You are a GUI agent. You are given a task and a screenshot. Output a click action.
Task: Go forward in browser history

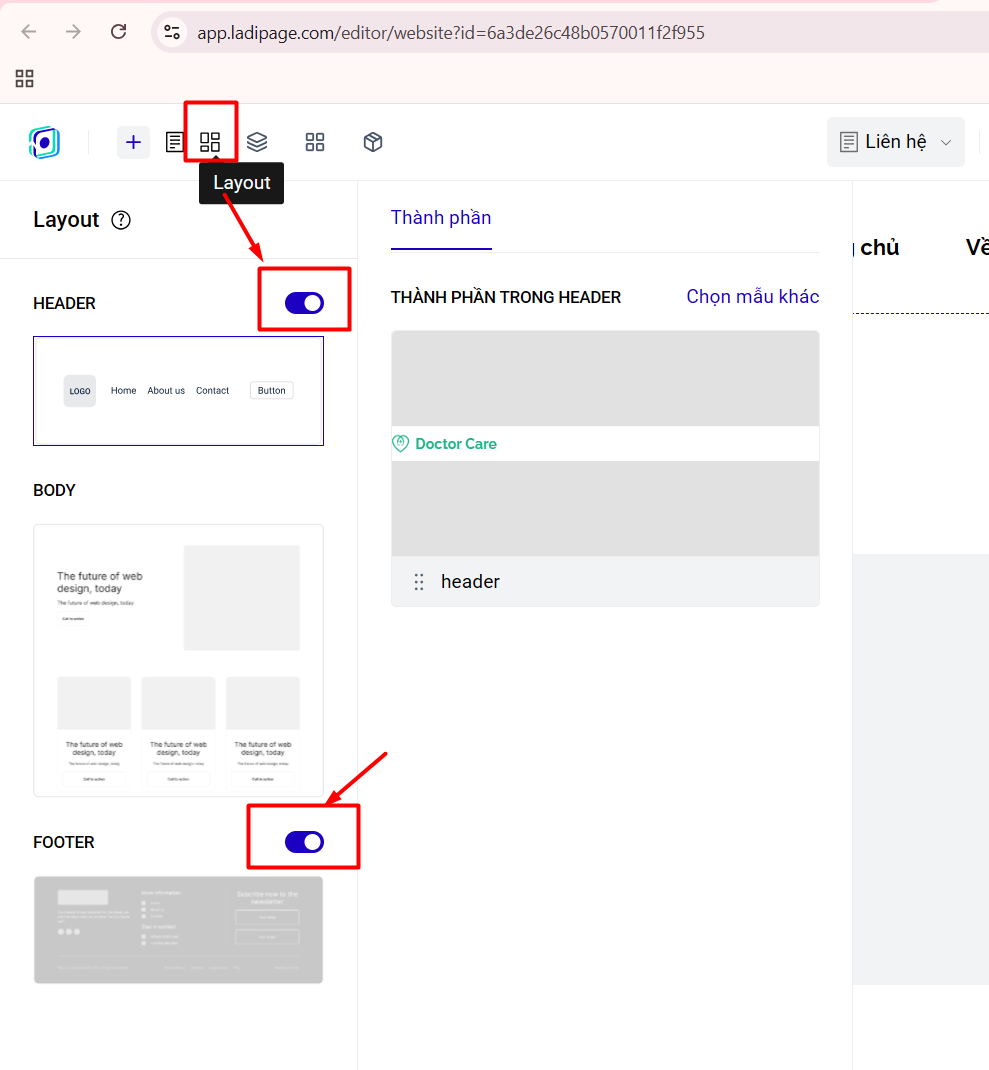(73, 31)
